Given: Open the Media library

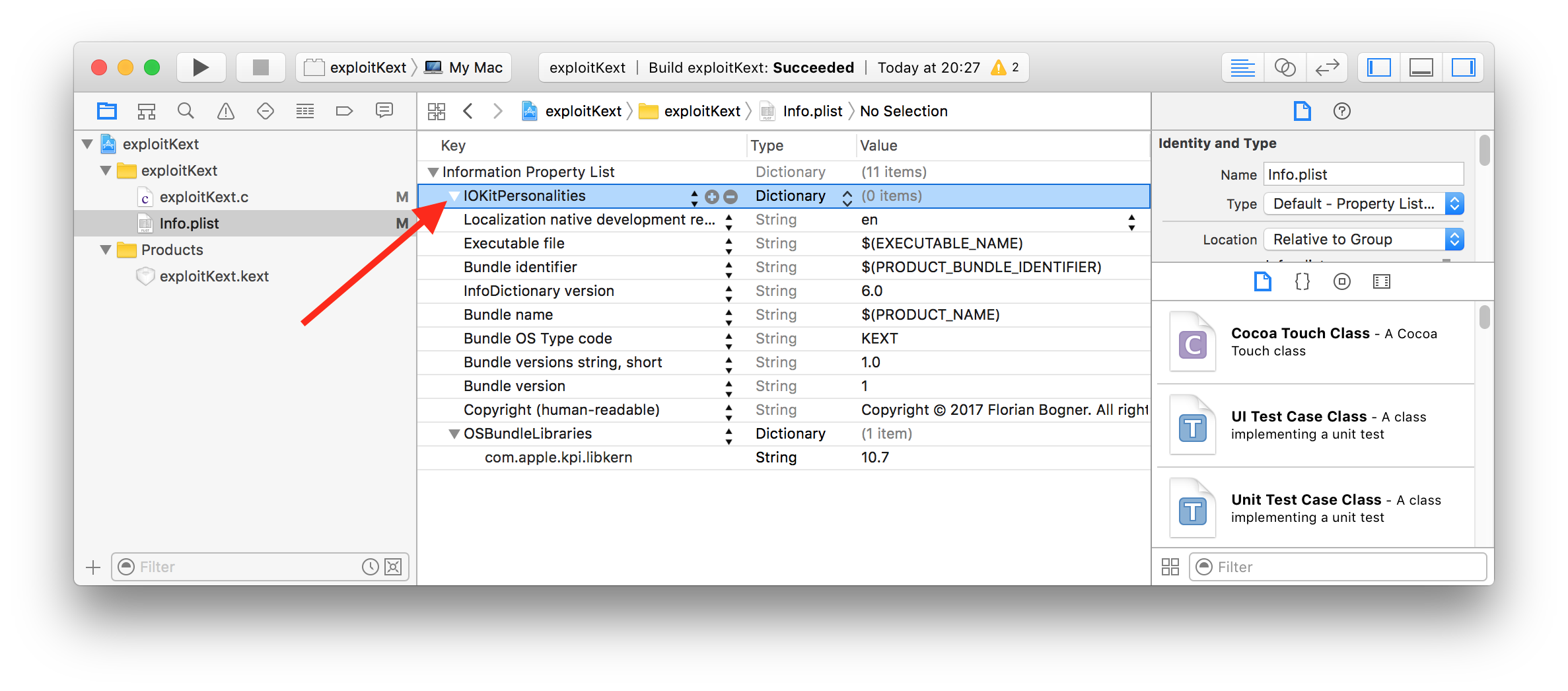Looking at the screenshot, I should 1381,282.
